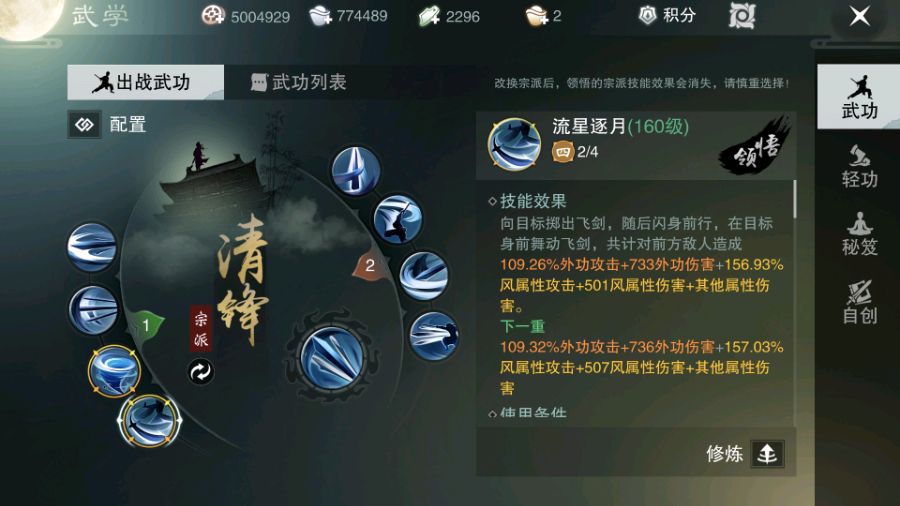Open the 配置 configuration options
The image size is (900, 506).
tap(107, 124)
